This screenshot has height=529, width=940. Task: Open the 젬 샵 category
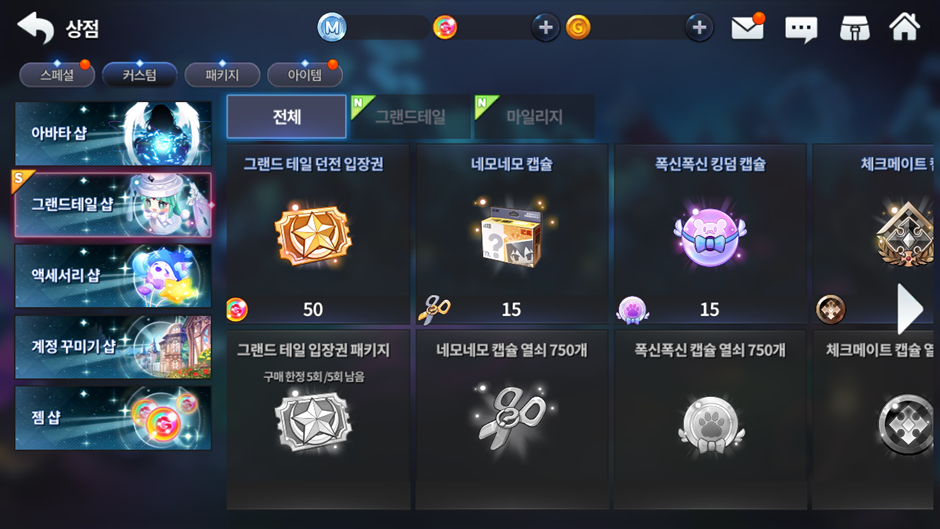click(113, 417)
